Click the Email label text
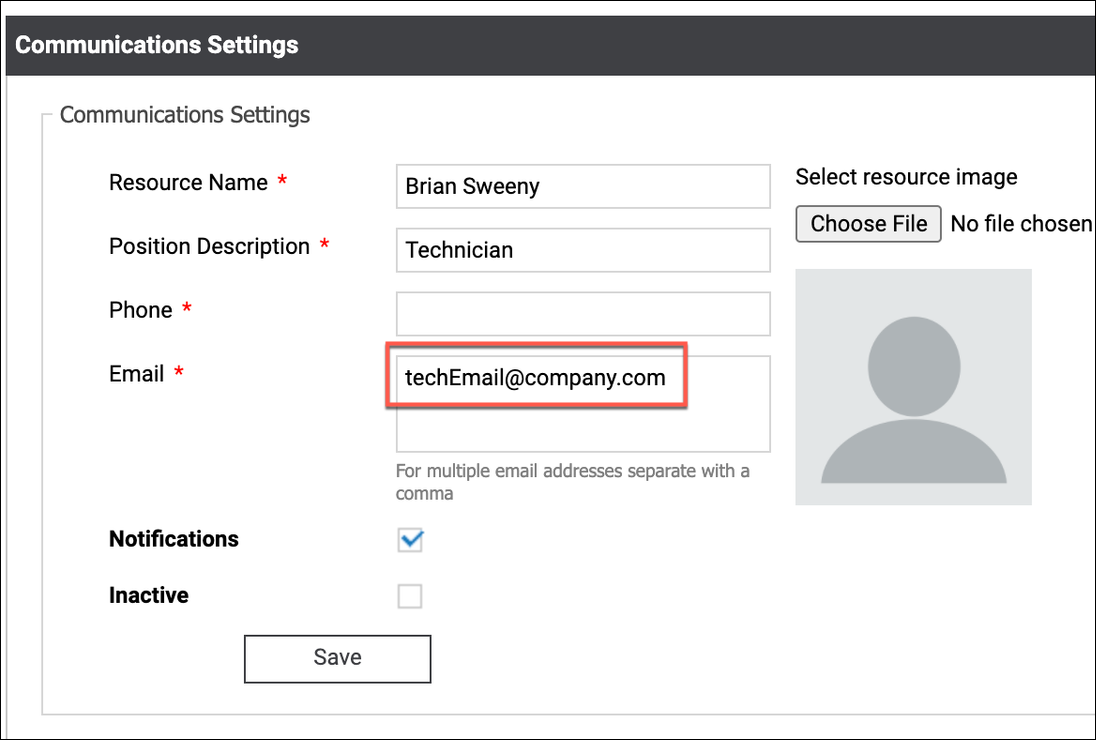This screenshot has height=740, width=1096. [137, 374]
